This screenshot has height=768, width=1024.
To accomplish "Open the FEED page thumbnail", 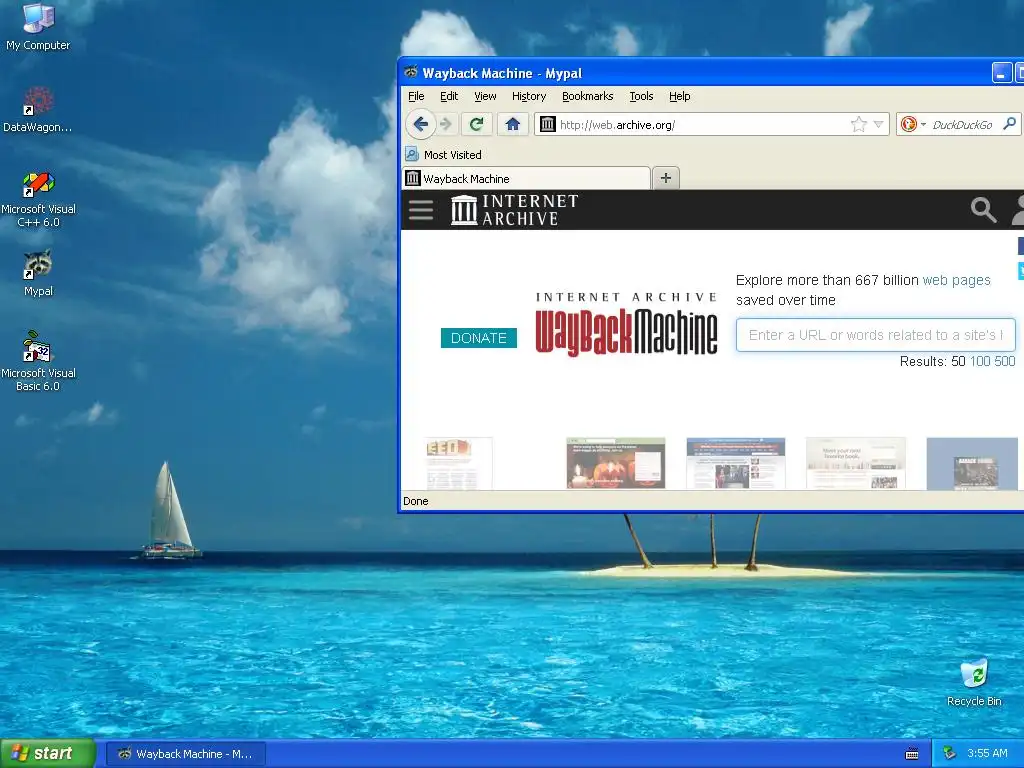I will coord(458,463).
